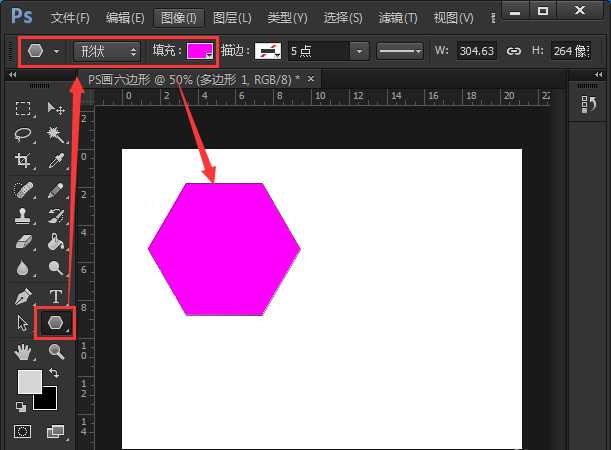The height and width of the screenshot is (450, 611).
Task: Close the PS画六边形 document tab
Action: tap(310, 78)
